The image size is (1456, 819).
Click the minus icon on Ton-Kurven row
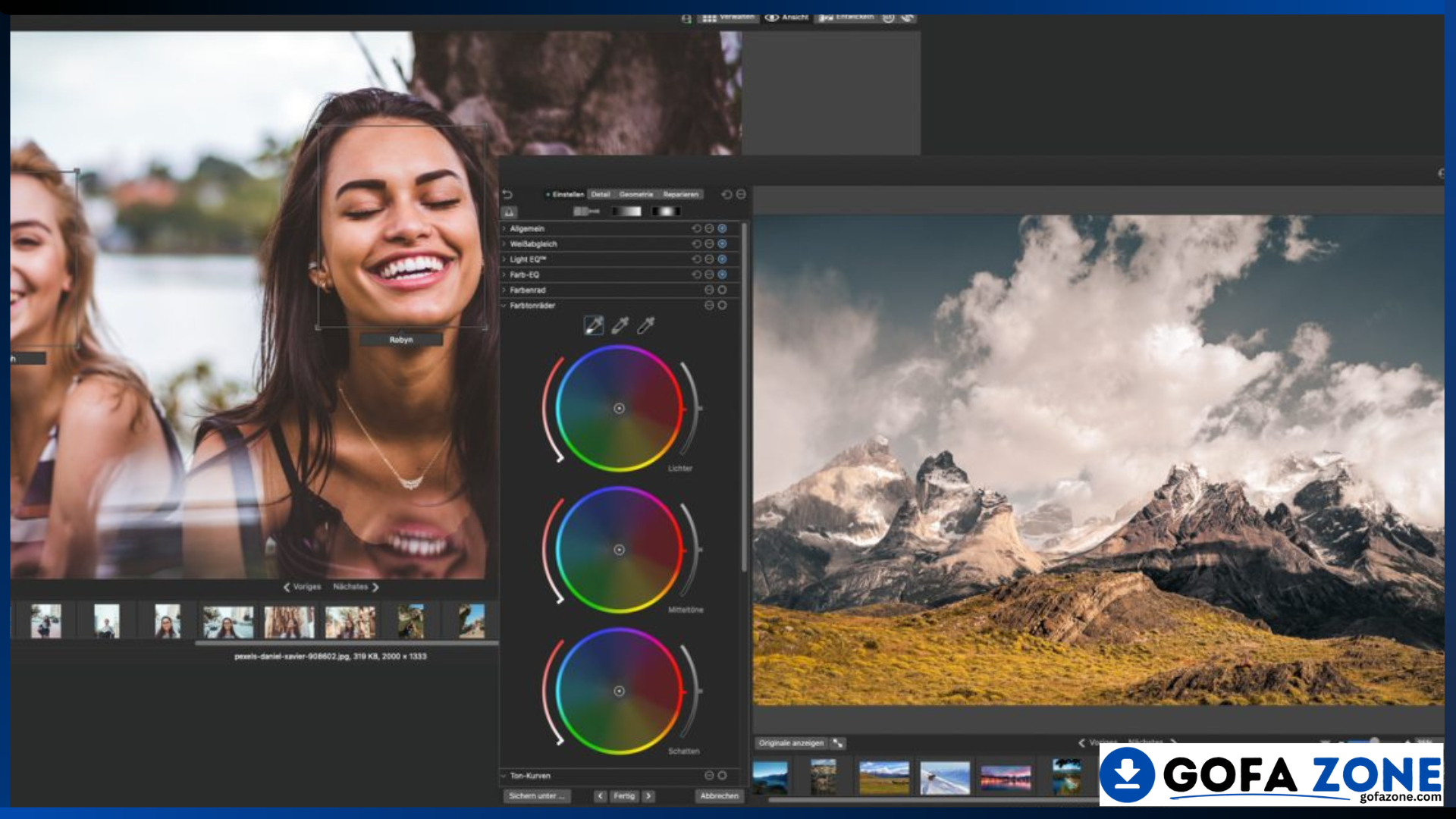tap(709, 776)
